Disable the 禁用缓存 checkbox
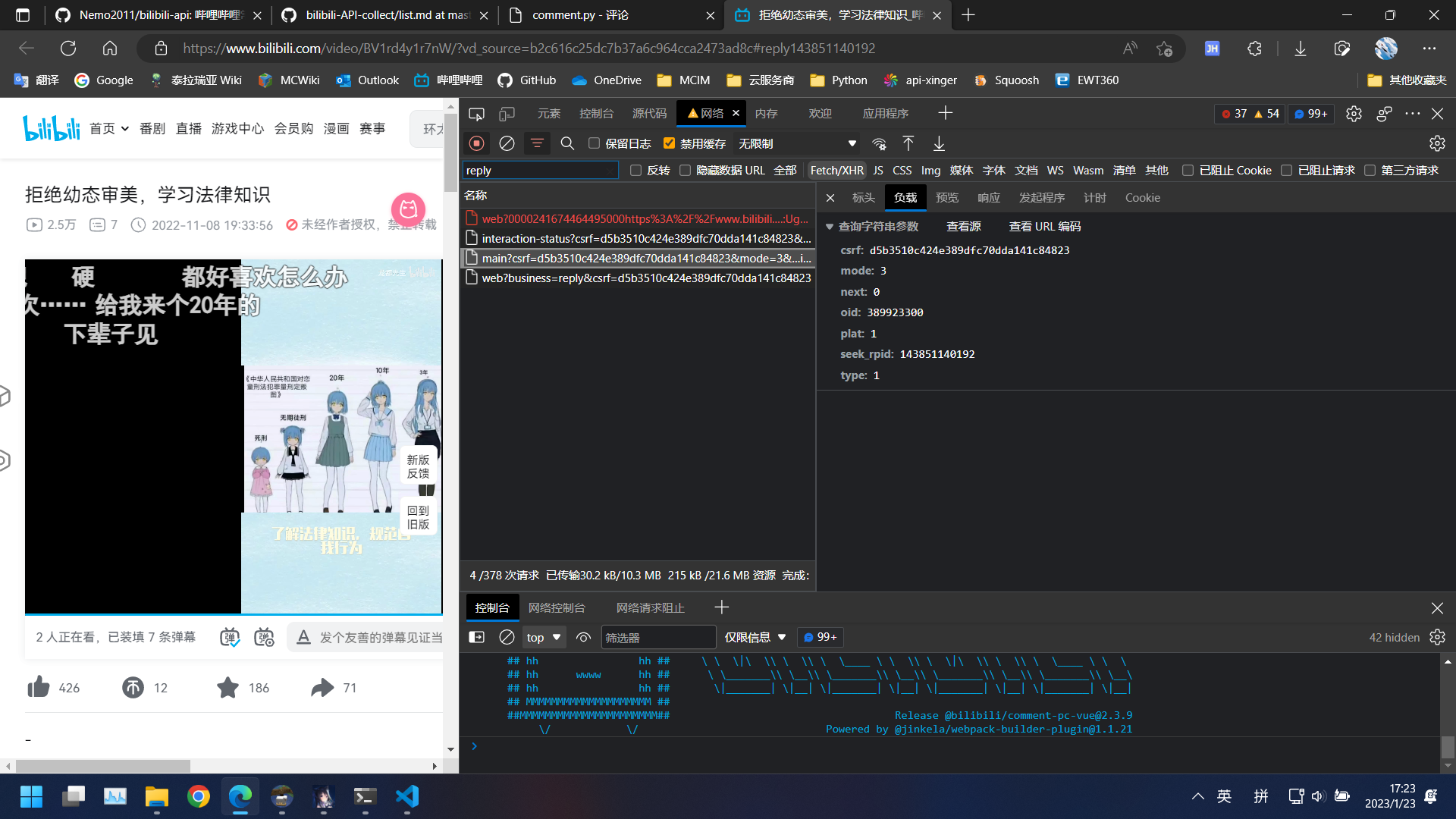This screenshot has width=1456, height=819. click(x=670, y=143)
